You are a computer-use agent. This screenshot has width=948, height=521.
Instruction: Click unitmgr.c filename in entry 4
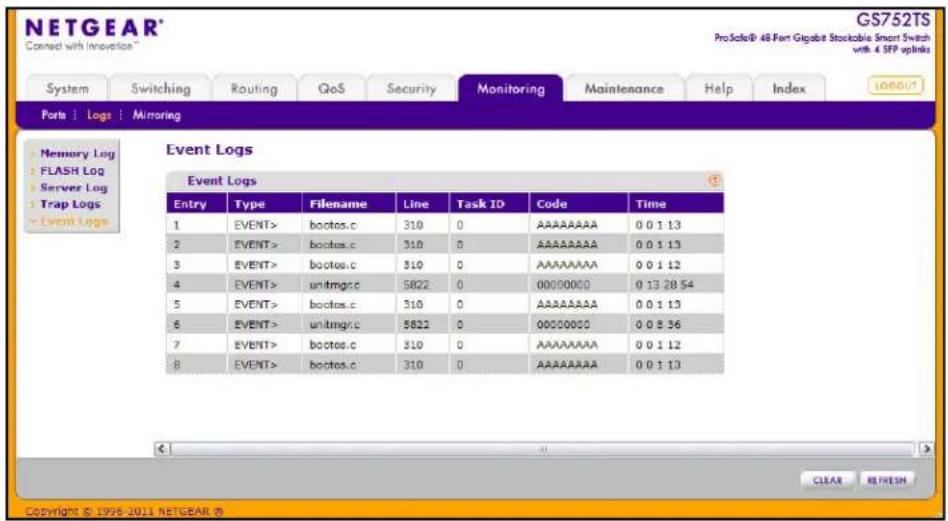point(335,284)
